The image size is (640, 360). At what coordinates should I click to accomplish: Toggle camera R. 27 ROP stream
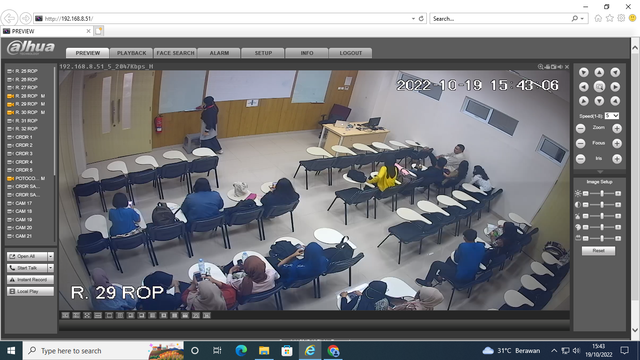pyautogui.click(x=27, y=87)
